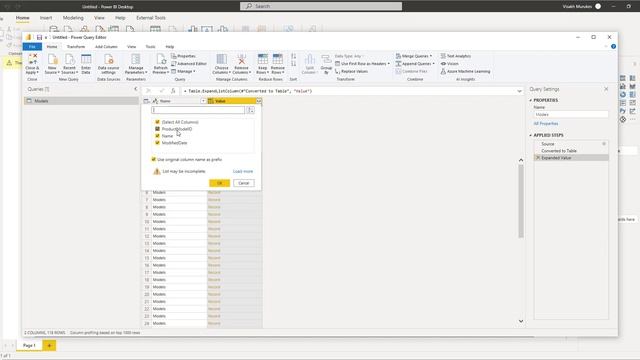Open the Merge Queries dropdown
The width and height of the screenshot is (640, 360).
(414, 56)
